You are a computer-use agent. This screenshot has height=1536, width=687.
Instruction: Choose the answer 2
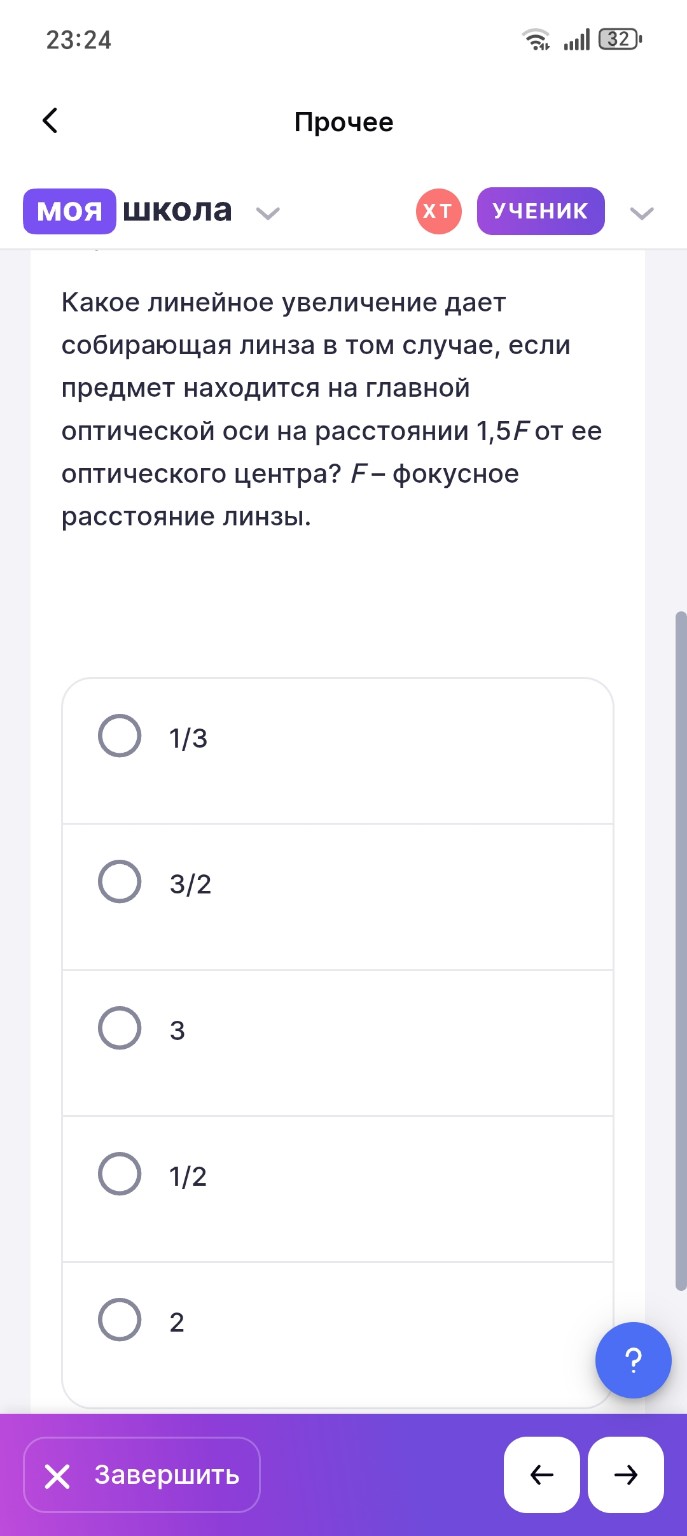[x=119, y=1320]
